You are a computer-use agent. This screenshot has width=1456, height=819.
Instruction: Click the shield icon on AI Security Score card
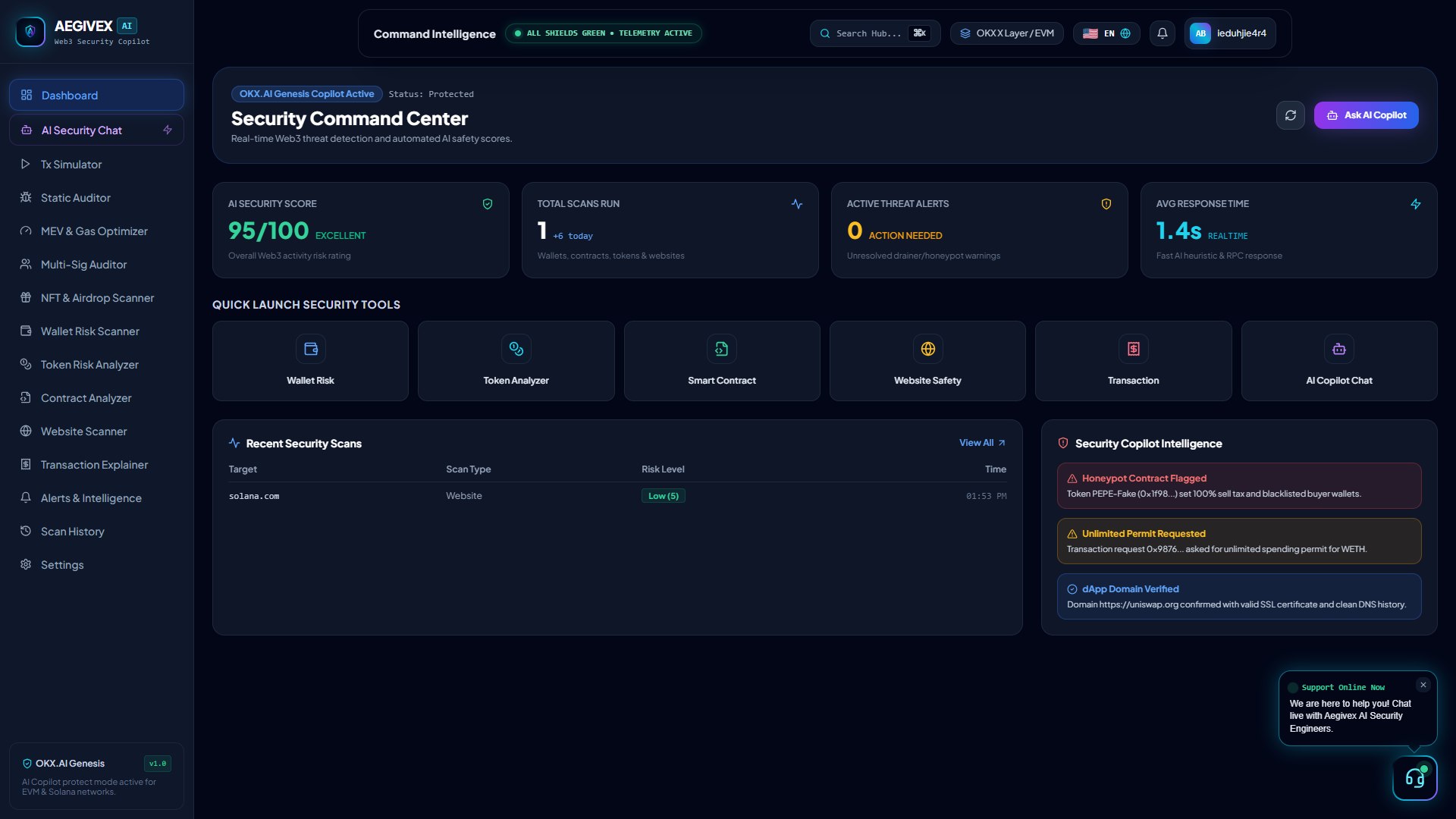click(x=488, y=204)
